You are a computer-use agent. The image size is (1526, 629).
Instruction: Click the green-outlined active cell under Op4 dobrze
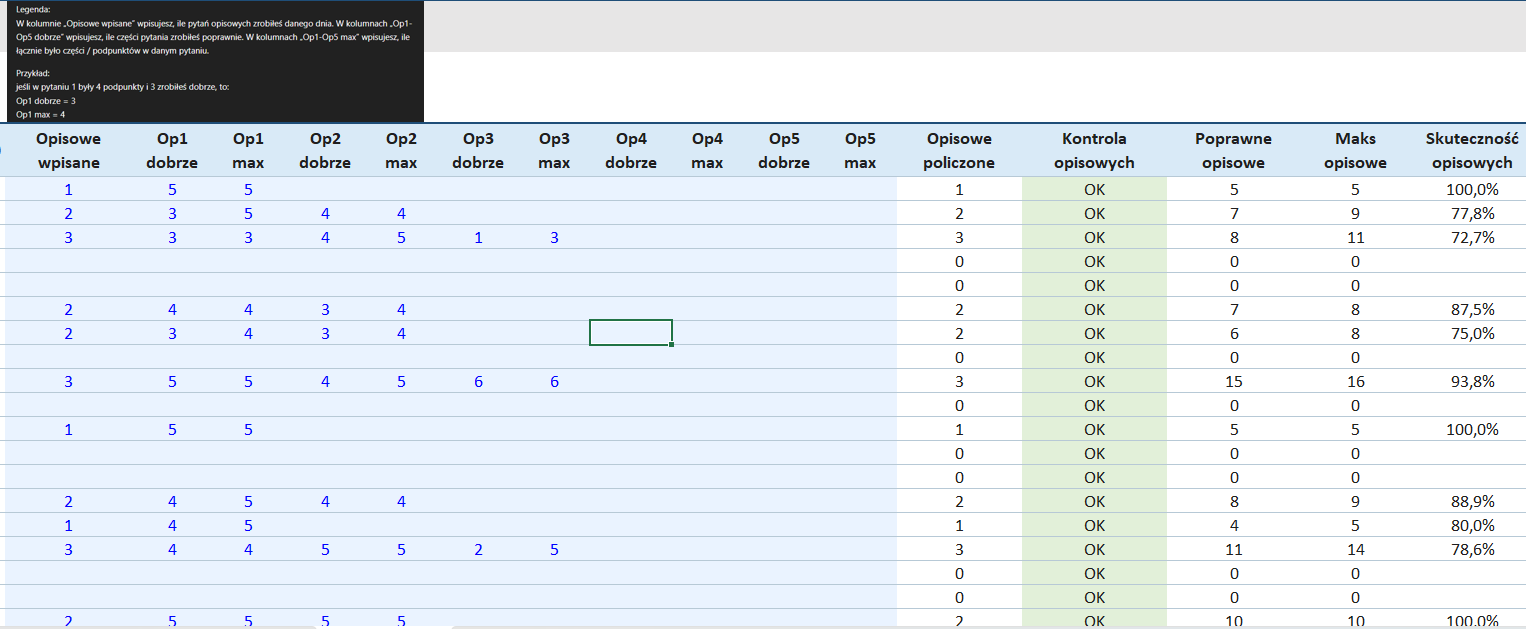pos(631,333)
